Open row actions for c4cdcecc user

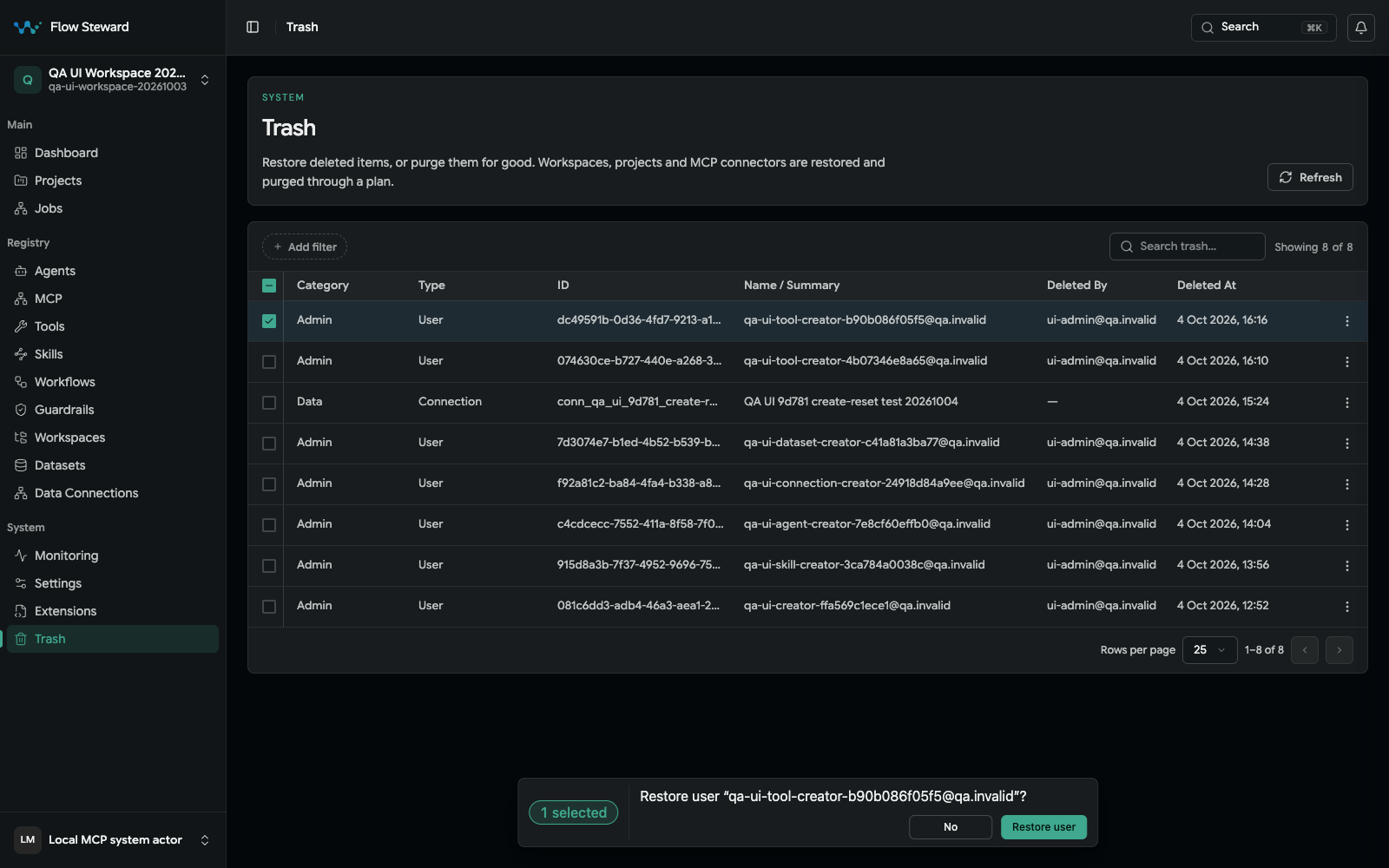tap(1346, 525)
